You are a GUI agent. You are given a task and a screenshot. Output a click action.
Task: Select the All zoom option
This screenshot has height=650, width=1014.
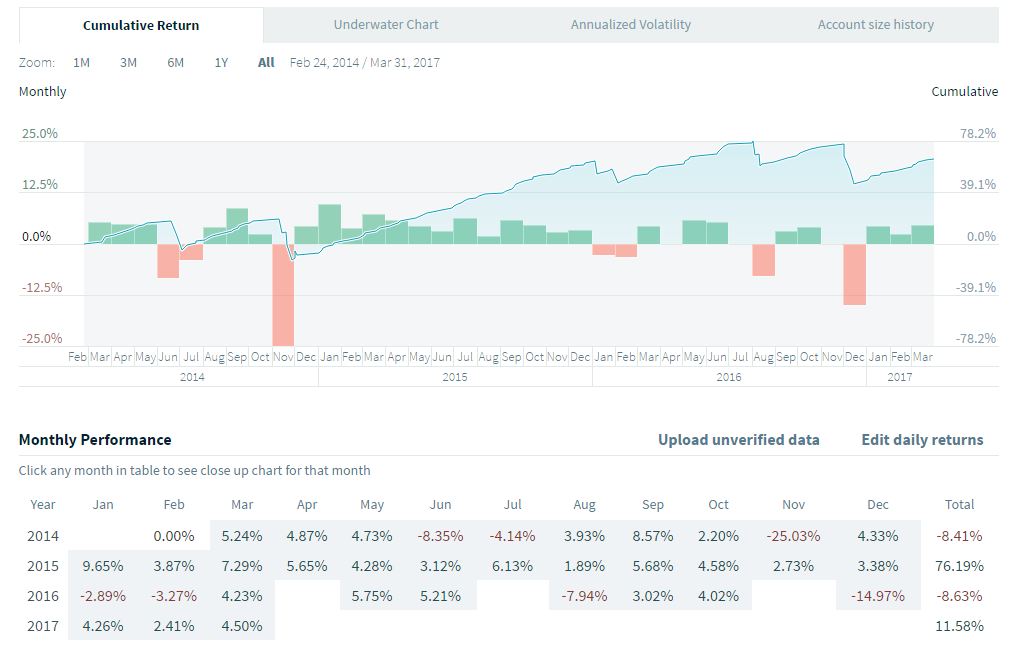[x=266, y=63]
